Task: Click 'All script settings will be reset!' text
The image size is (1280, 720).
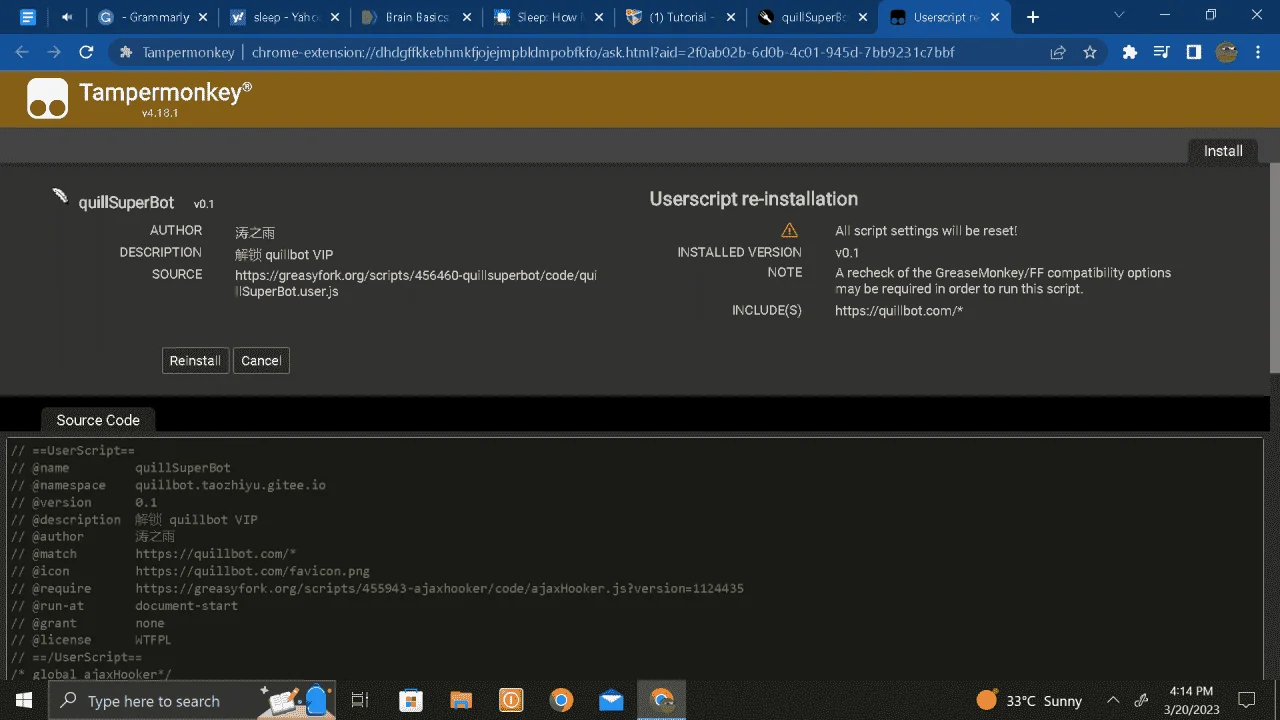Action: pos(926,231)
